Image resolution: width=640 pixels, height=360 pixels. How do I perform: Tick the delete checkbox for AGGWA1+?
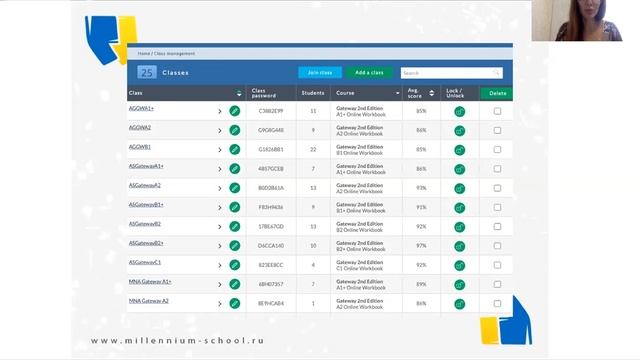coord(497,111)
